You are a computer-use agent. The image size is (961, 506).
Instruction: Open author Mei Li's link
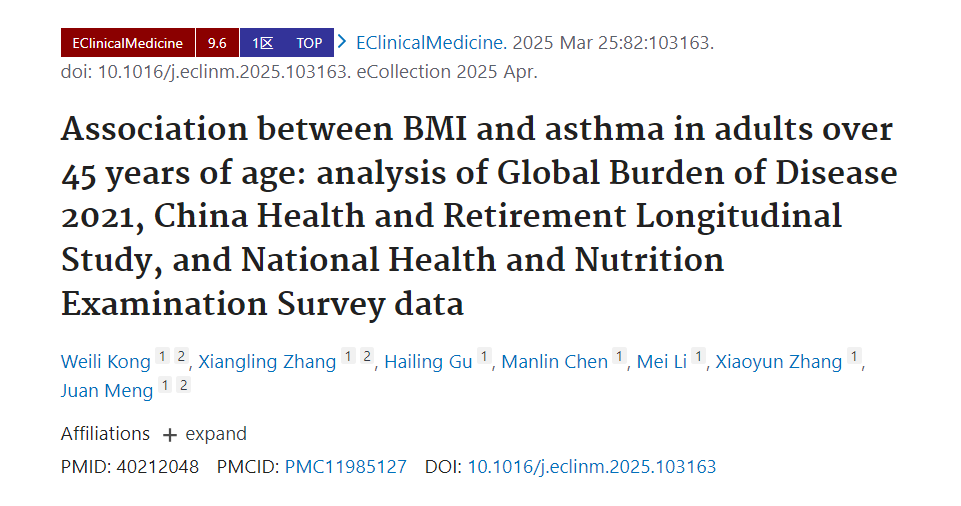click(x=662, y=361)
